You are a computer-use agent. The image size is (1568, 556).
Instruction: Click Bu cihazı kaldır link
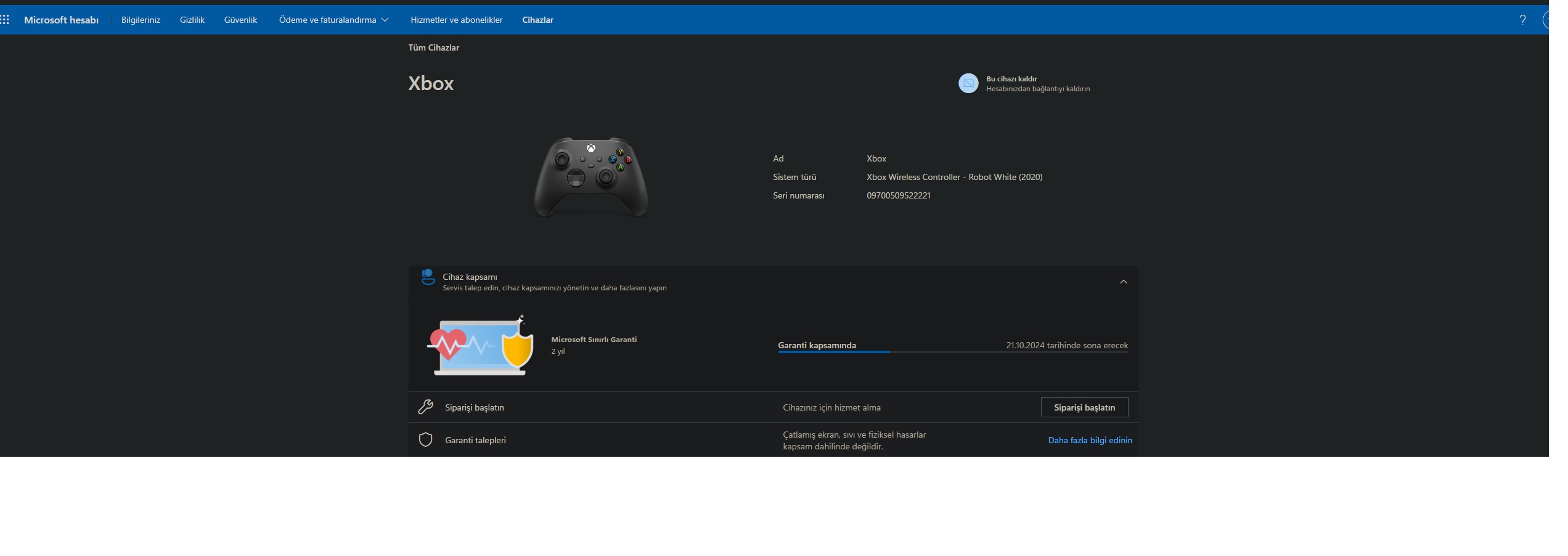point(1011,79)
